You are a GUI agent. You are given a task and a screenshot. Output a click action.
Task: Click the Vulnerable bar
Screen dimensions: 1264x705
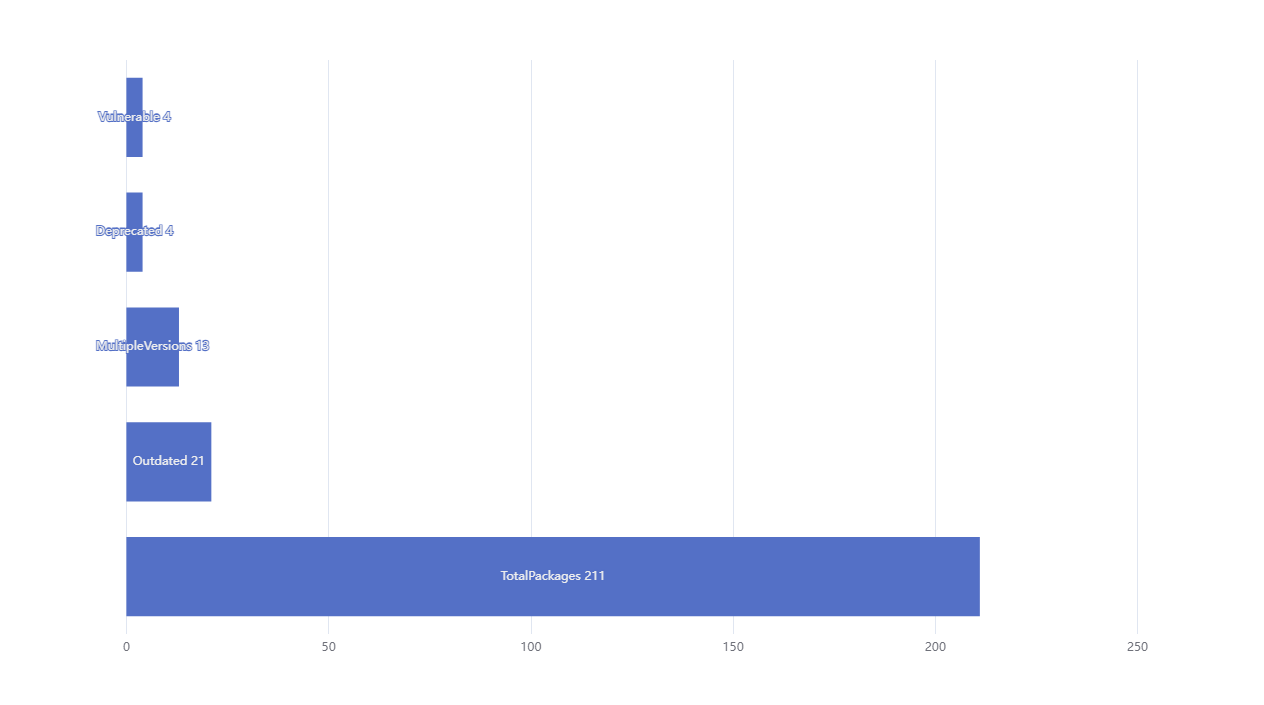[134, 140]
